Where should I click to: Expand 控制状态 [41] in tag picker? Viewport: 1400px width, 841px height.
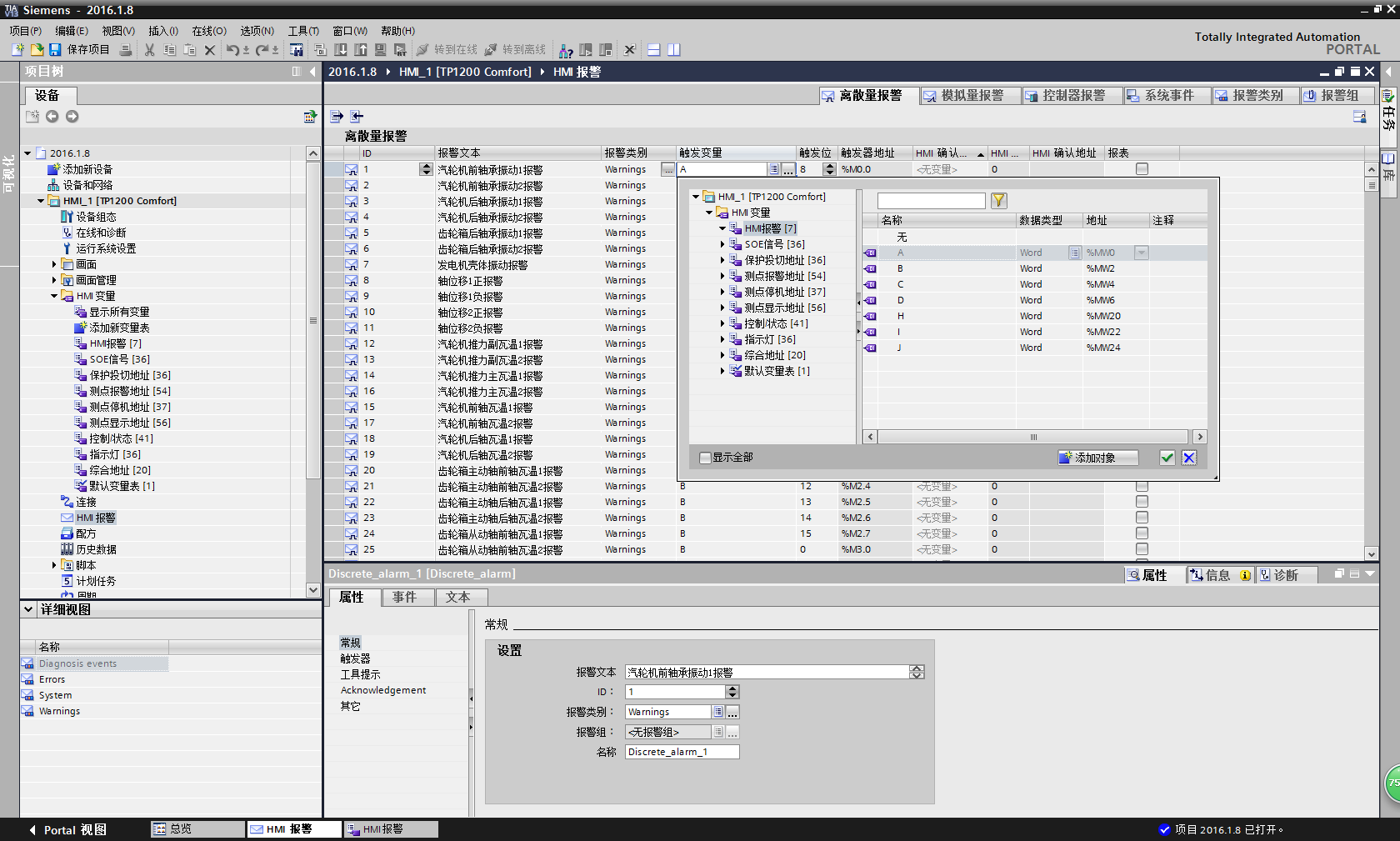[x=722, y=323]
